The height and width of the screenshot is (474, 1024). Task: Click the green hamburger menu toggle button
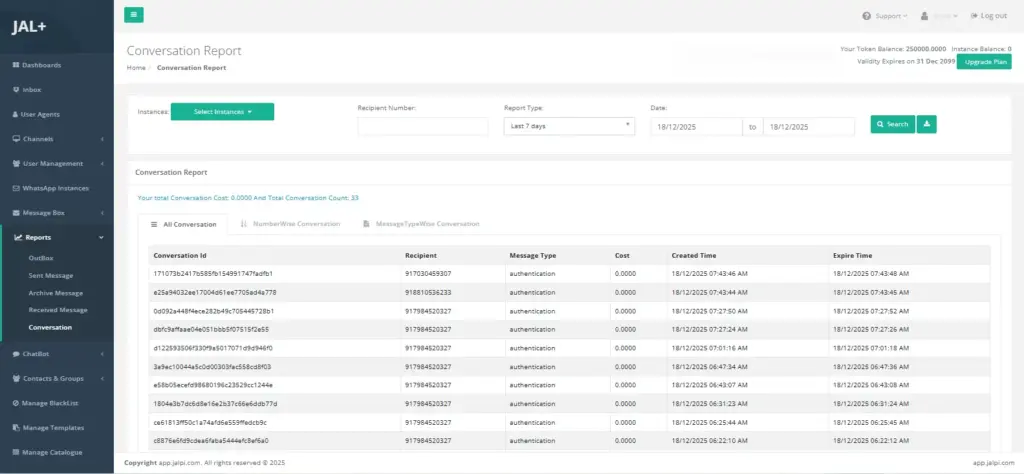click(x=134, y=15)
